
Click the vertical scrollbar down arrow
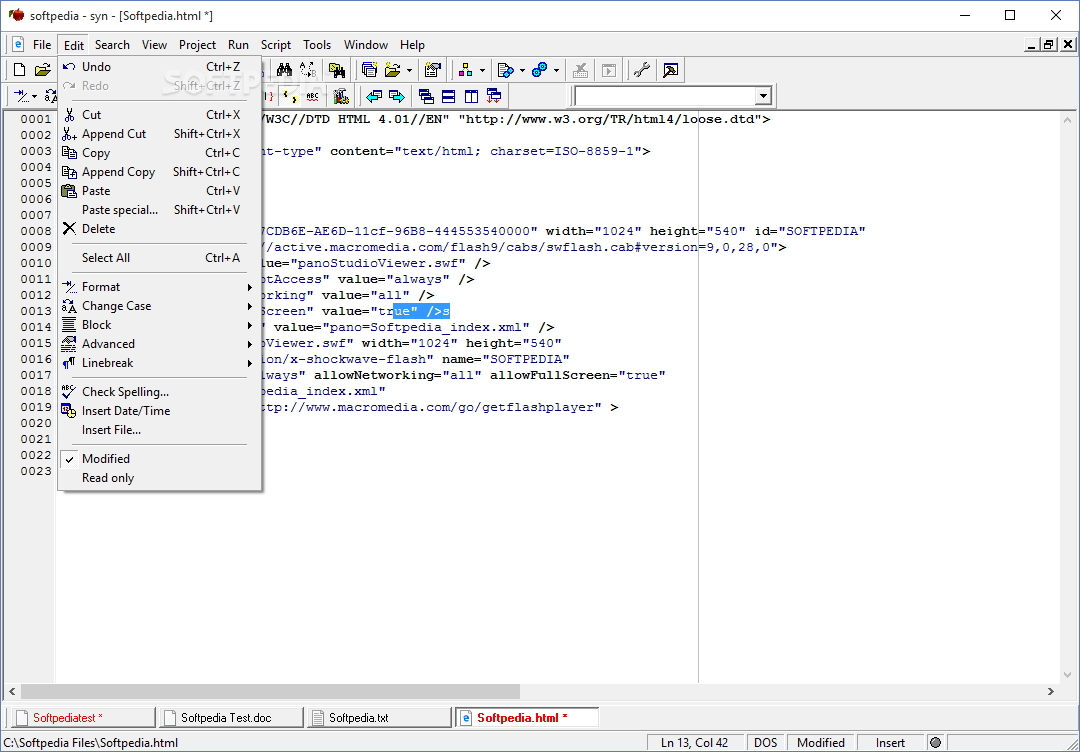[1068, 675]
